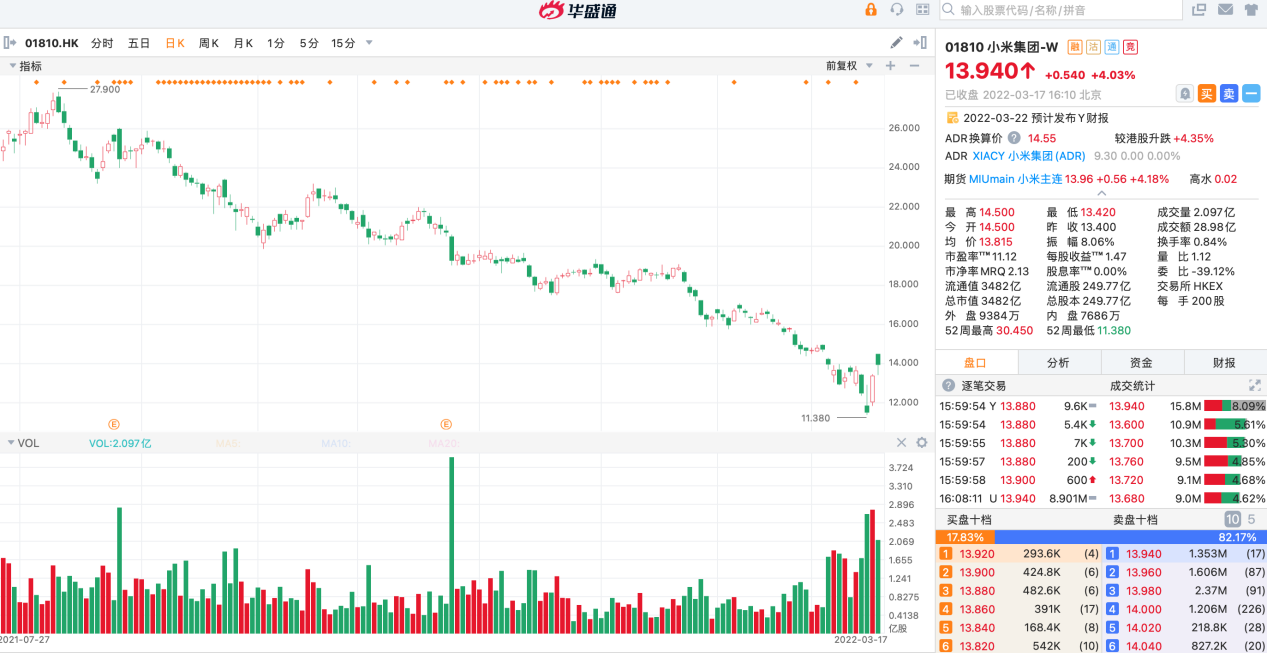This screenshot has width=1267, height=653.
Task: Collapse the right quote panel
Action: coord(921,43)
